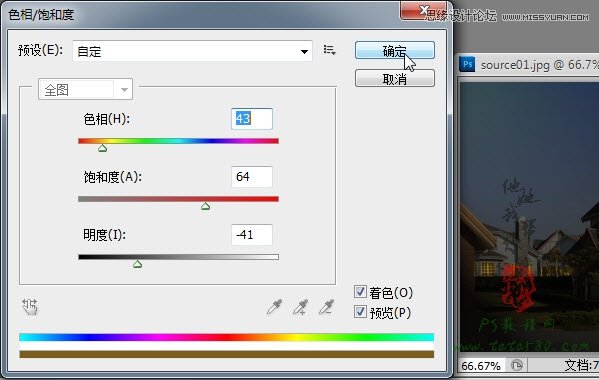Screen dimensions: 599x380
Task: Click the 文档 document info in status bar
Action: pos(581,365)
